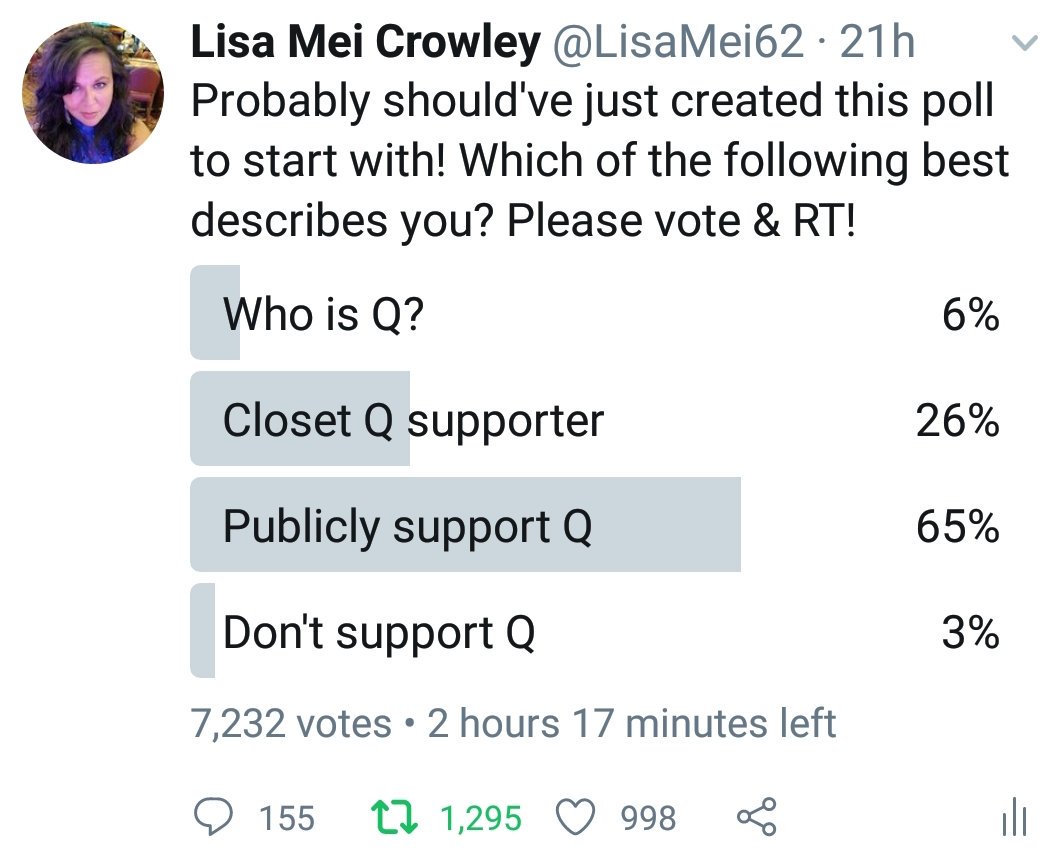Click the 998 likes count
The width and height of the screenshot is (1054, 863).
648,819
